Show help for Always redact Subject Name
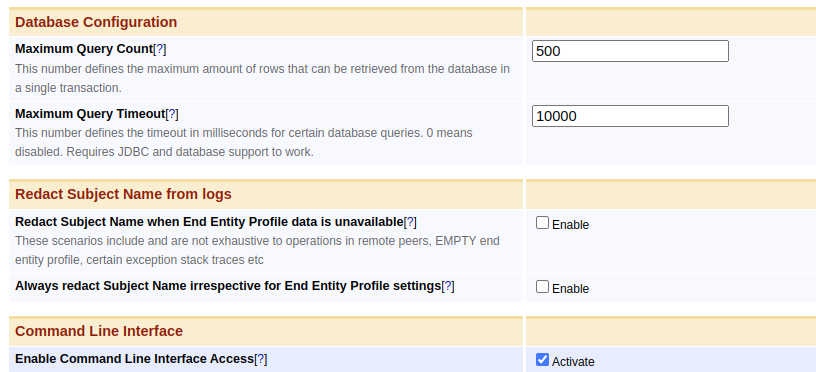 point(448,286)
